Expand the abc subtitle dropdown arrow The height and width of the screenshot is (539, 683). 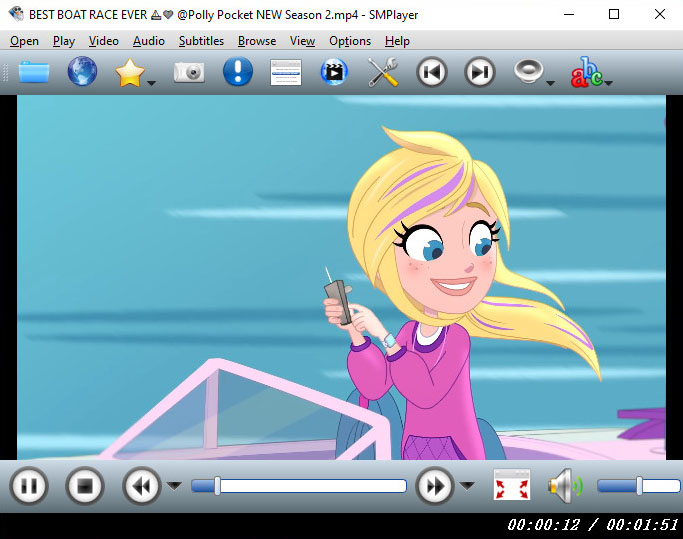click(609, 83)
